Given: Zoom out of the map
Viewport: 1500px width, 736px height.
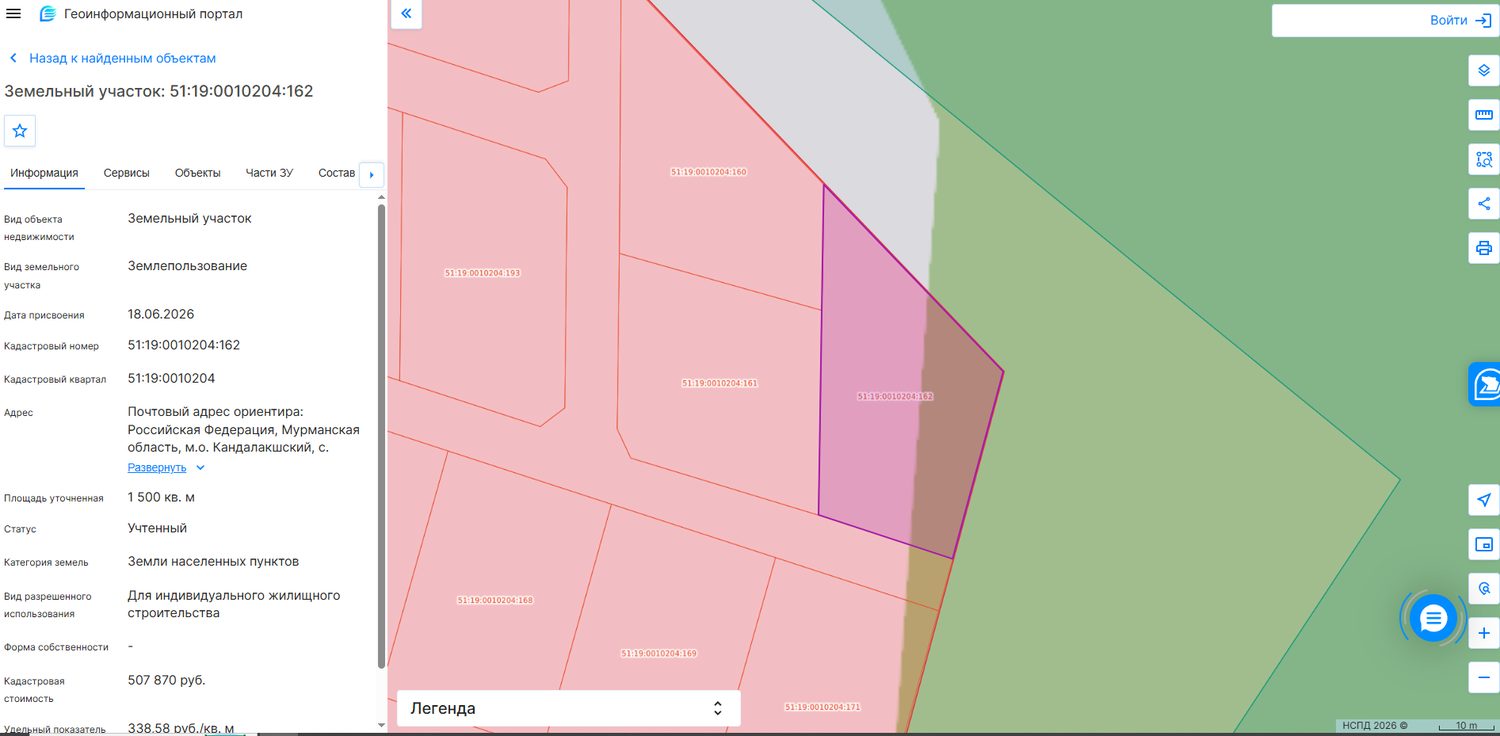Looking at the screenshot, I should [1484, 677].
